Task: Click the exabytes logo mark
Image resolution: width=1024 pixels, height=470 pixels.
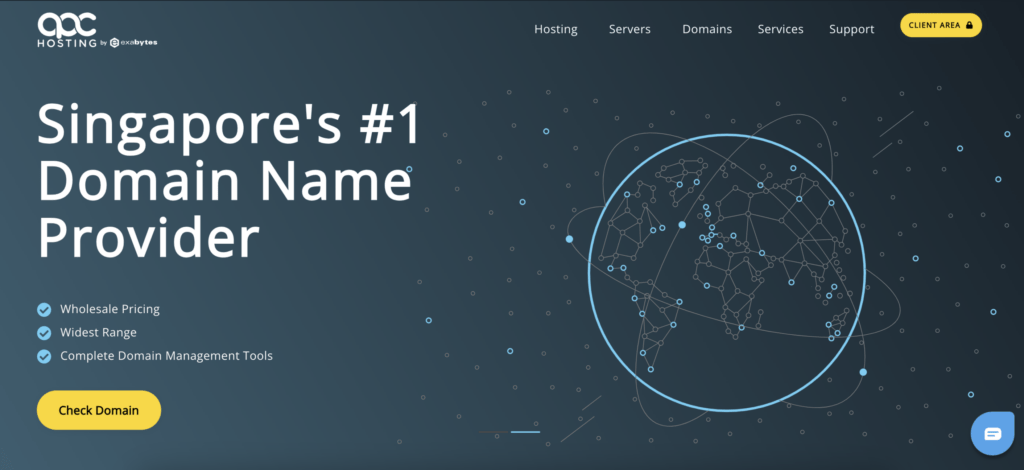Action: point(114,43)
